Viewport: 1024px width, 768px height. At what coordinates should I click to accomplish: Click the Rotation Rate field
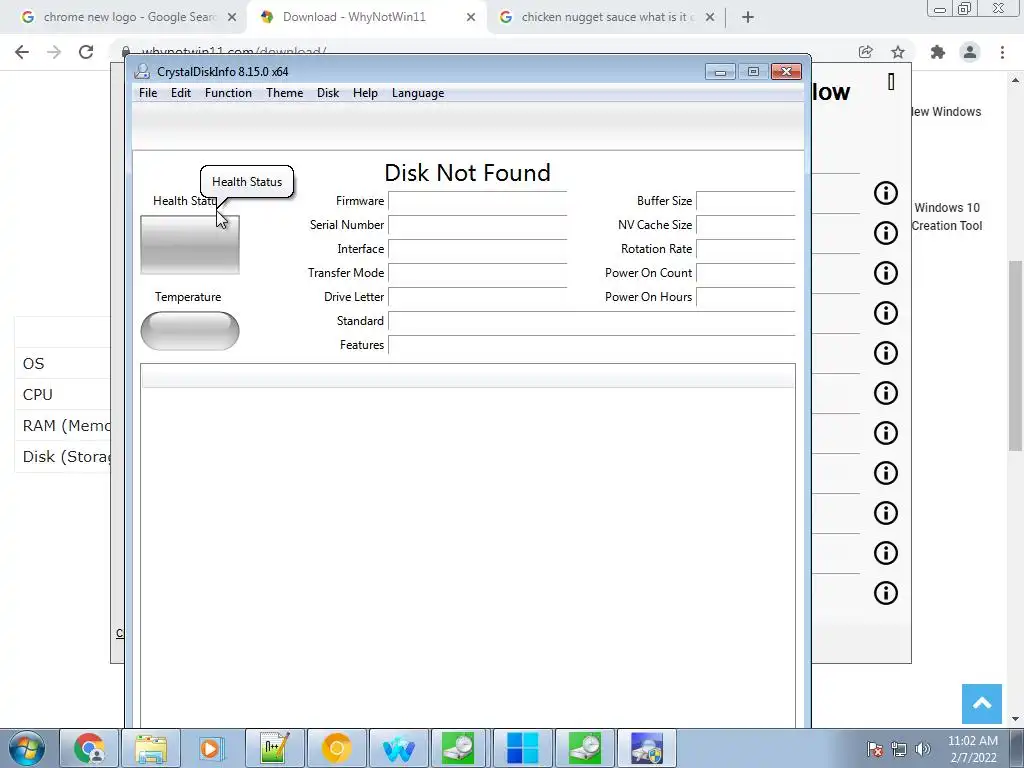click(746, 249)
